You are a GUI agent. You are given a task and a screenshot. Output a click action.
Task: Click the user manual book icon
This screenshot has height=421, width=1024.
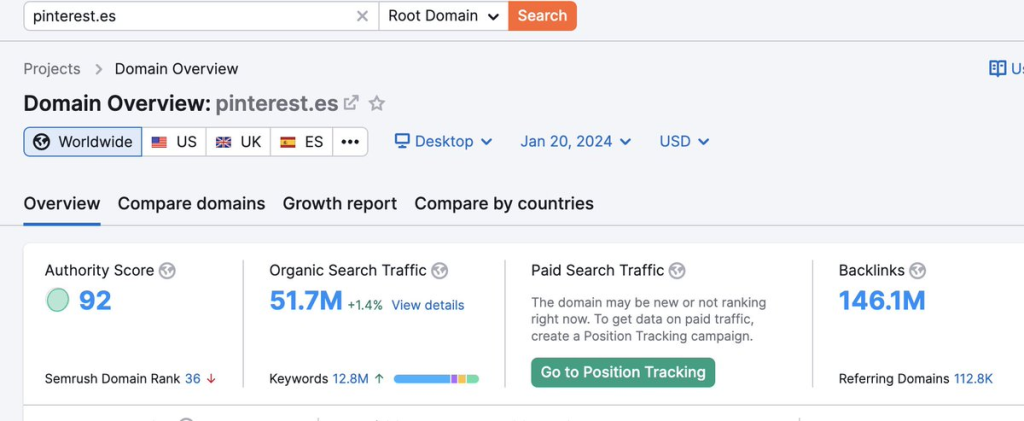tap(997, 68)
